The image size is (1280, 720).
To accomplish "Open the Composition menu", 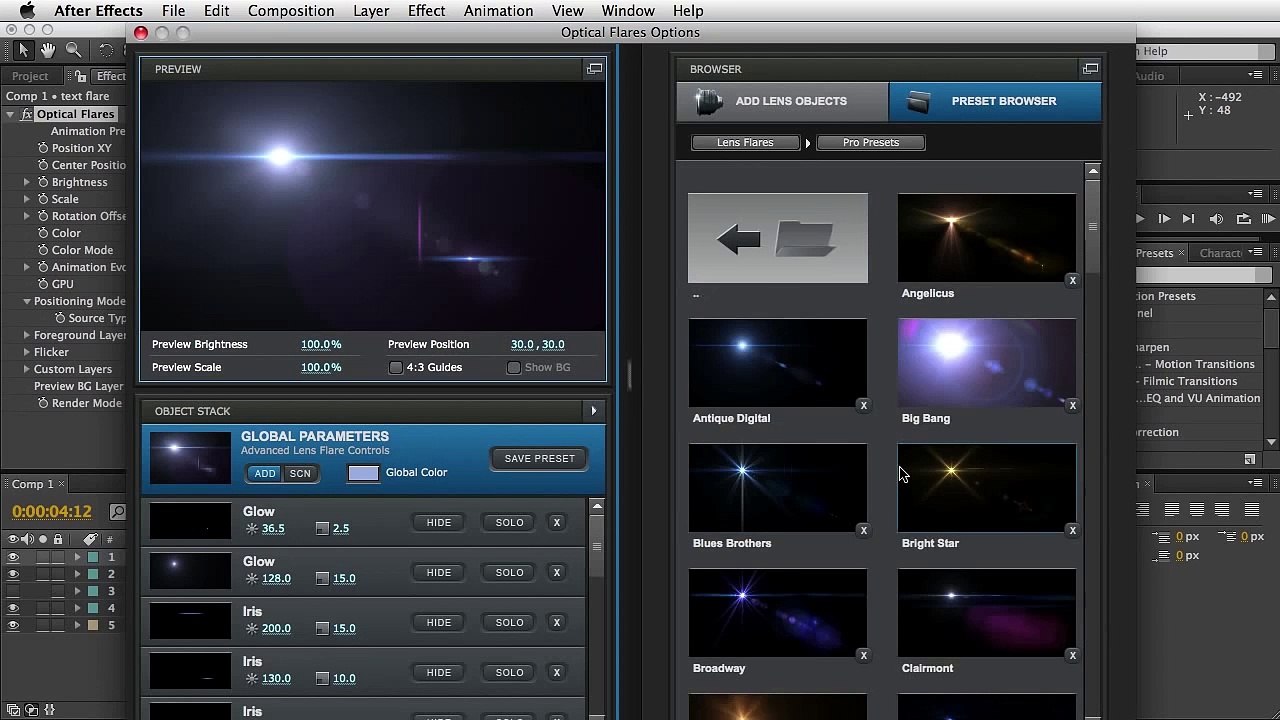I will coord(291,11).
